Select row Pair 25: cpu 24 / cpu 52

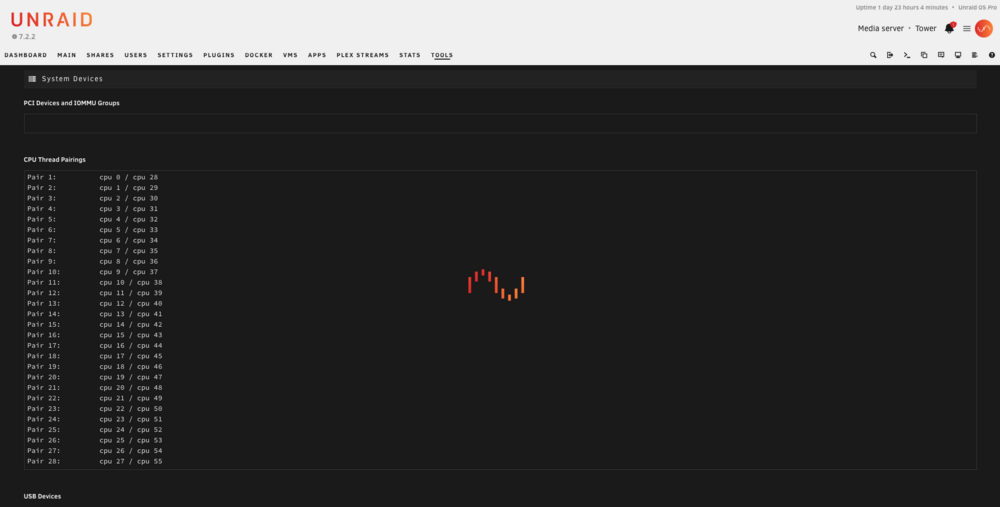point(94,430)
